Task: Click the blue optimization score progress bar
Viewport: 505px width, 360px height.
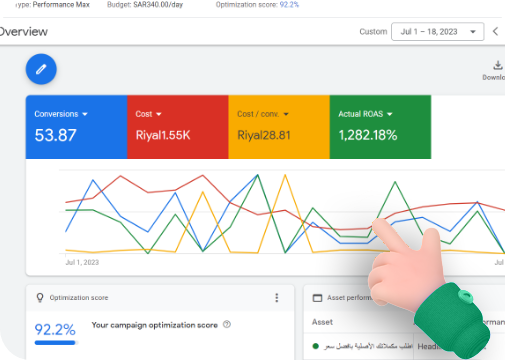Action: click(x=55, y=342)
